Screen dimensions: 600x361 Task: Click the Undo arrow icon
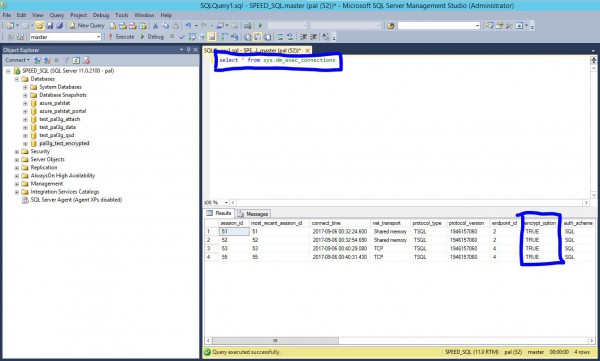(188, 26)
